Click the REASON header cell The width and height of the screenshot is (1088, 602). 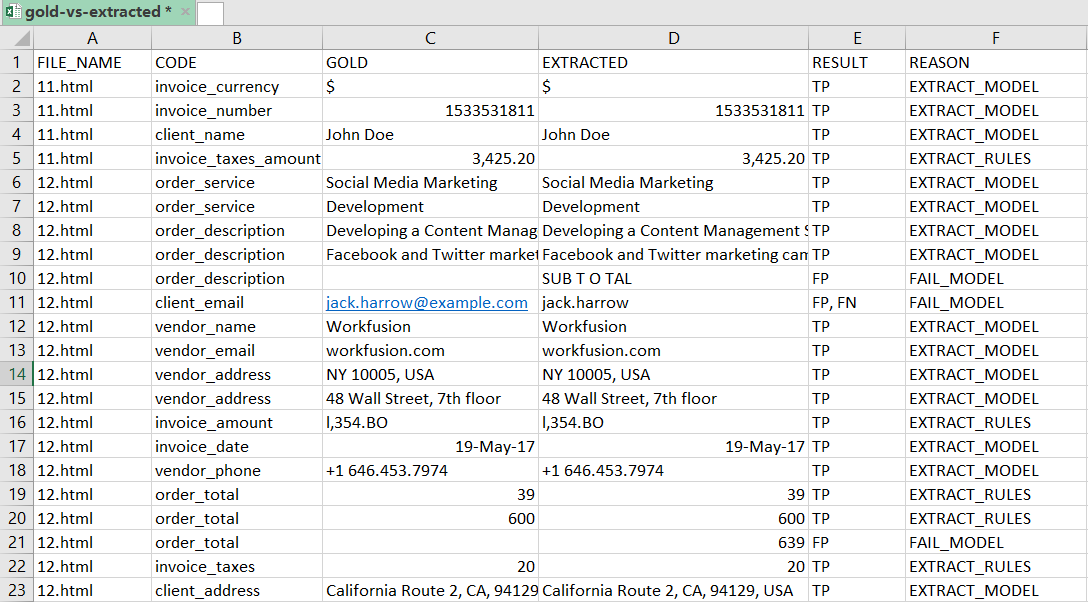click(996, 62)
